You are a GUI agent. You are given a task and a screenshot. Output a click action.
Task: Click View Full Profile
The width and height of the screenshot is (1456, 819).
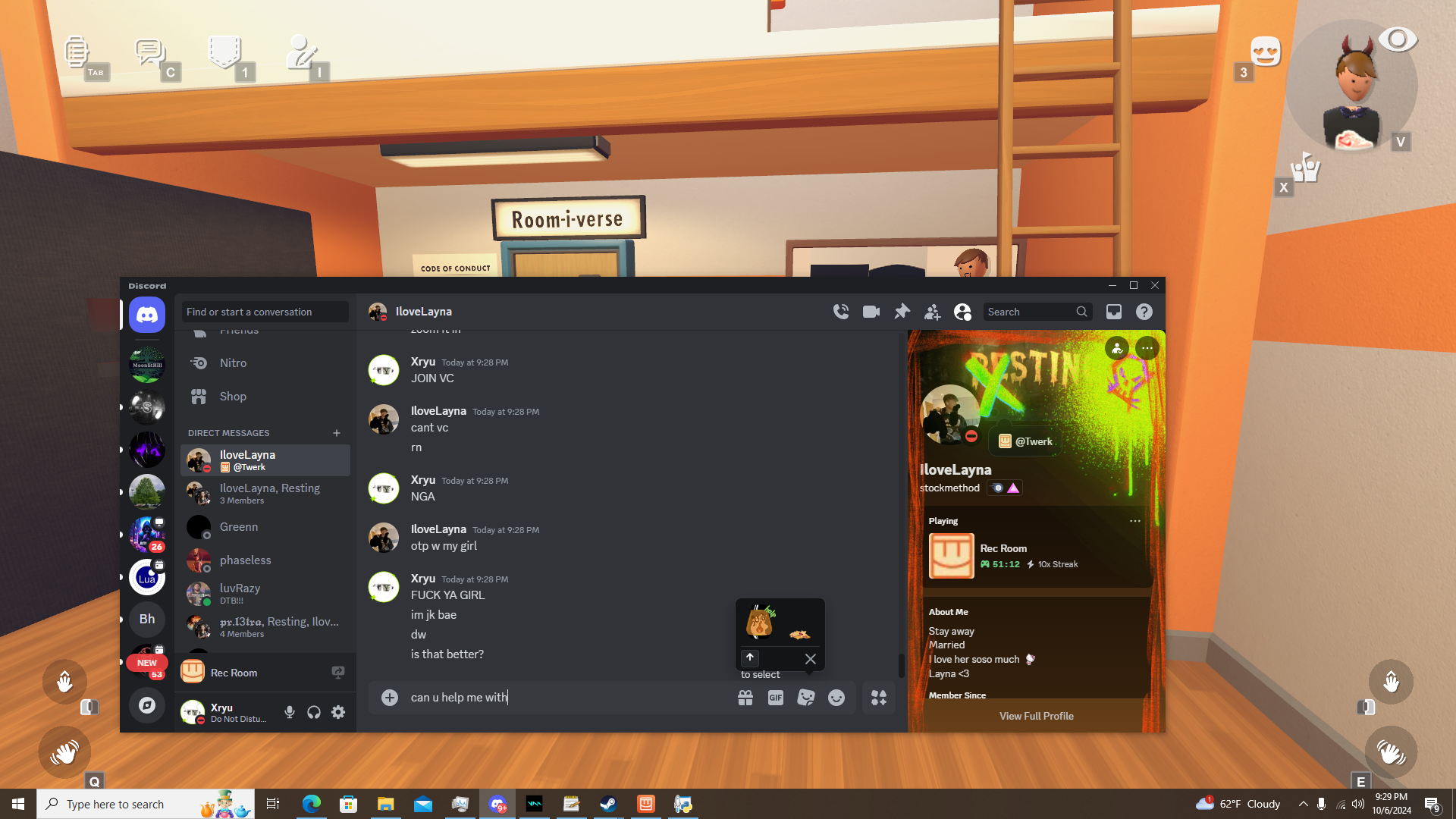point(1036,716)
